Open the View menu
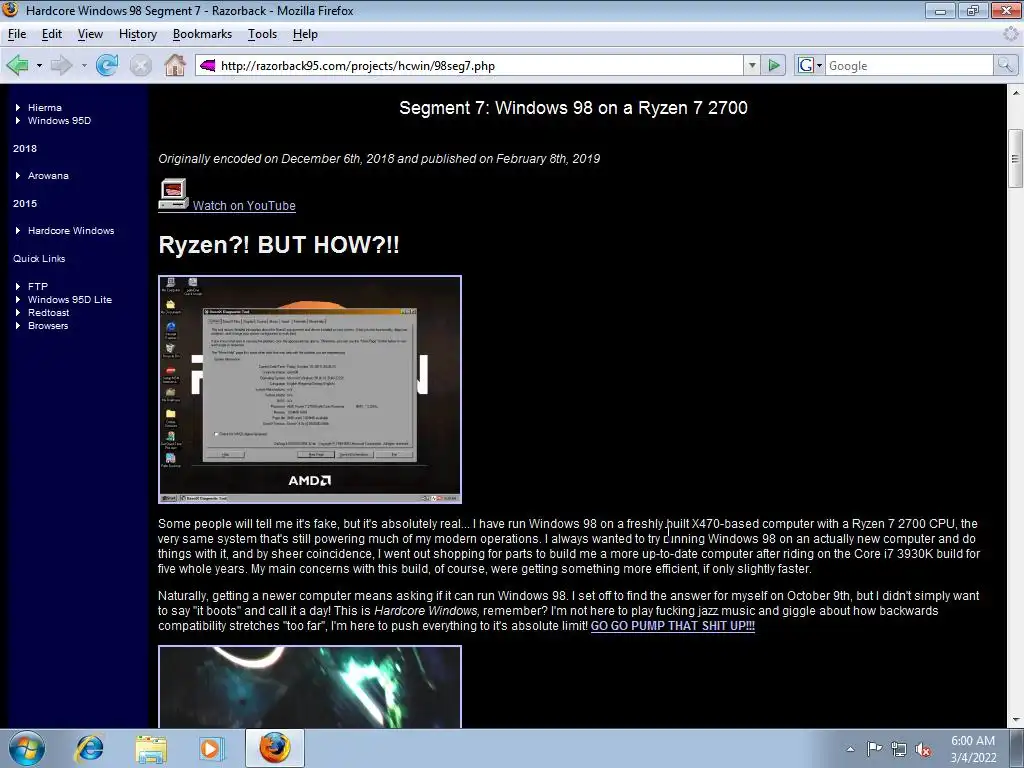 click(90, 34)
